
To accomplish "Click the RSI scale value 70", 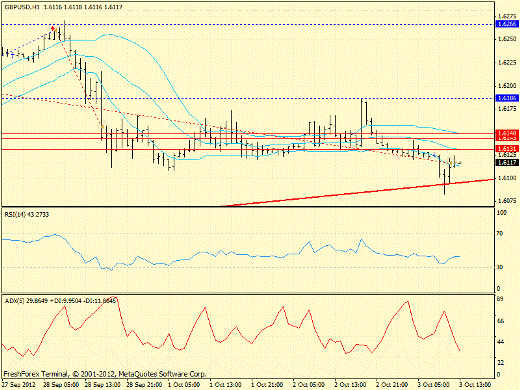I will [500, 234].
